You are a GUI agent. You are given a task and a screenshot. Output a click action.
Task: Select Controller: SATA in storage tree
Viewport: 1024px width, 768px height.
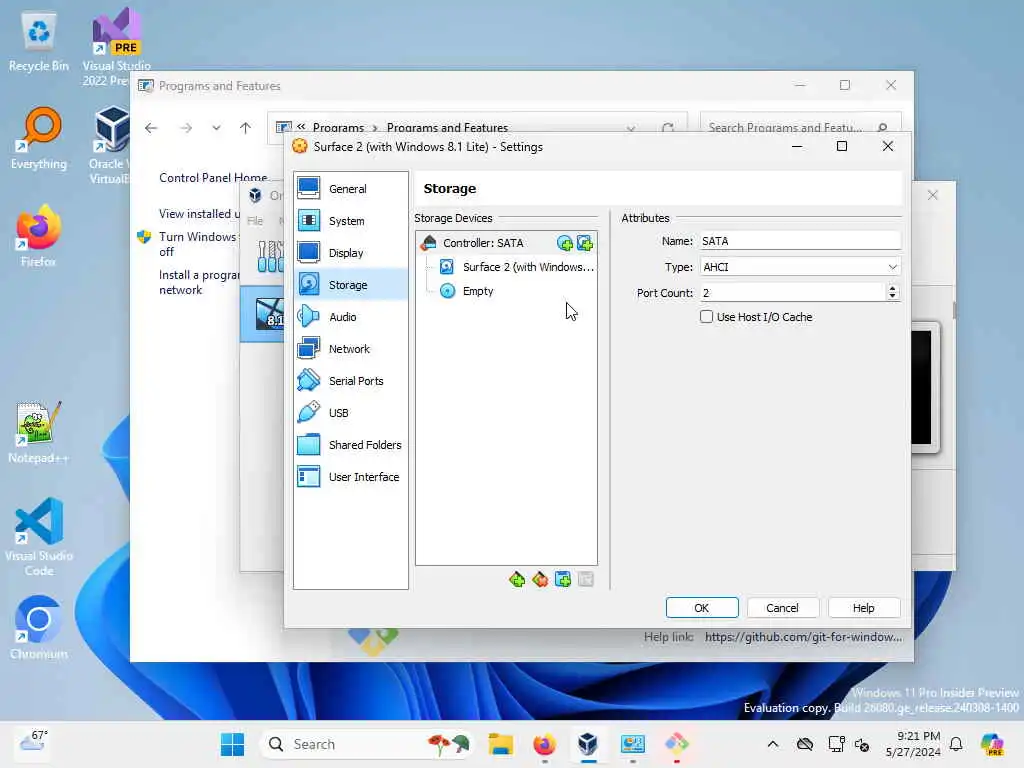pos(483,243)
